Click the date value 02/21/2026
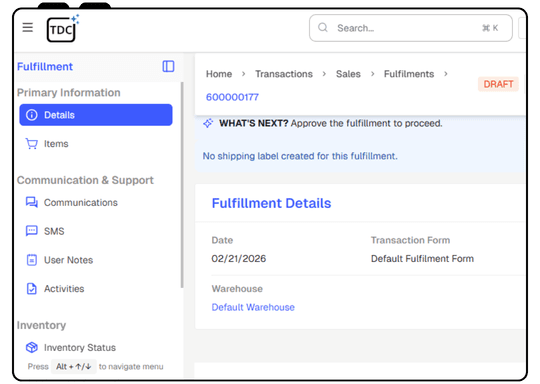The height and width of the screenshot is (384, 540). pyautogui.click(x=239, y=259)
